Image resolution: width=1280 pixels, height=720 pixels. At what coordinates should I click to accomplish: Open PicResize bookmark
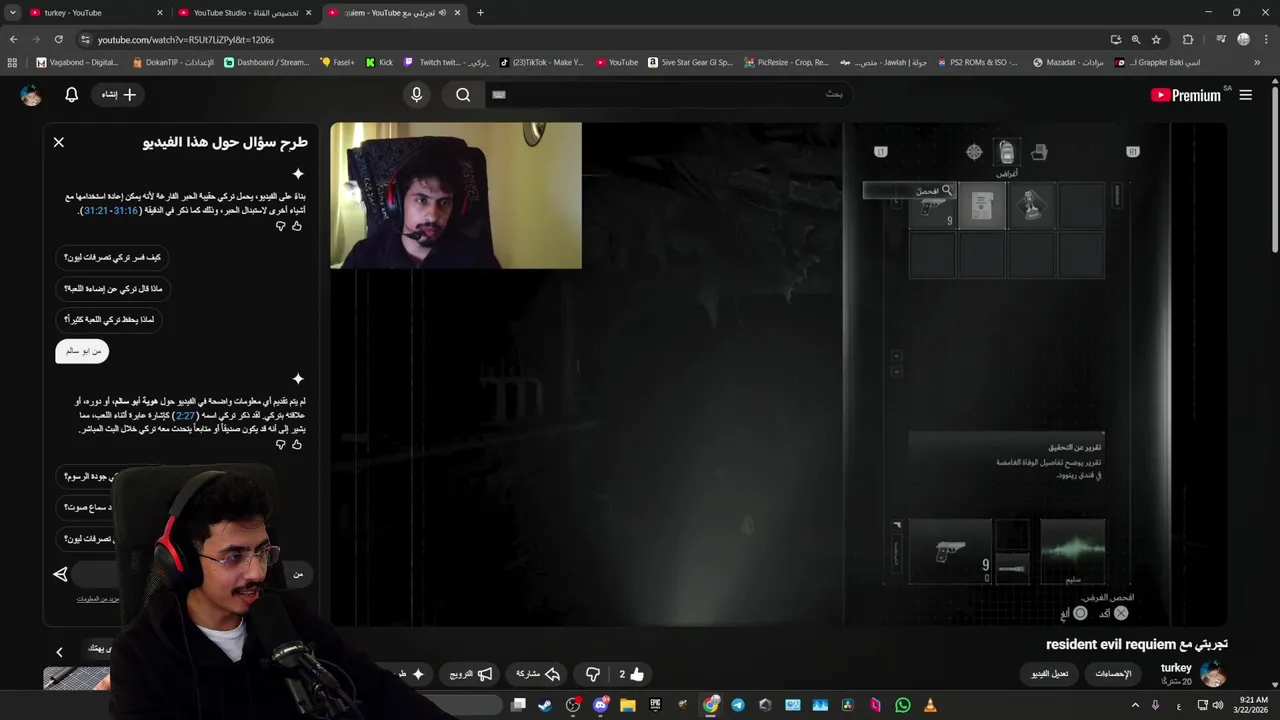tap(786, 62)
